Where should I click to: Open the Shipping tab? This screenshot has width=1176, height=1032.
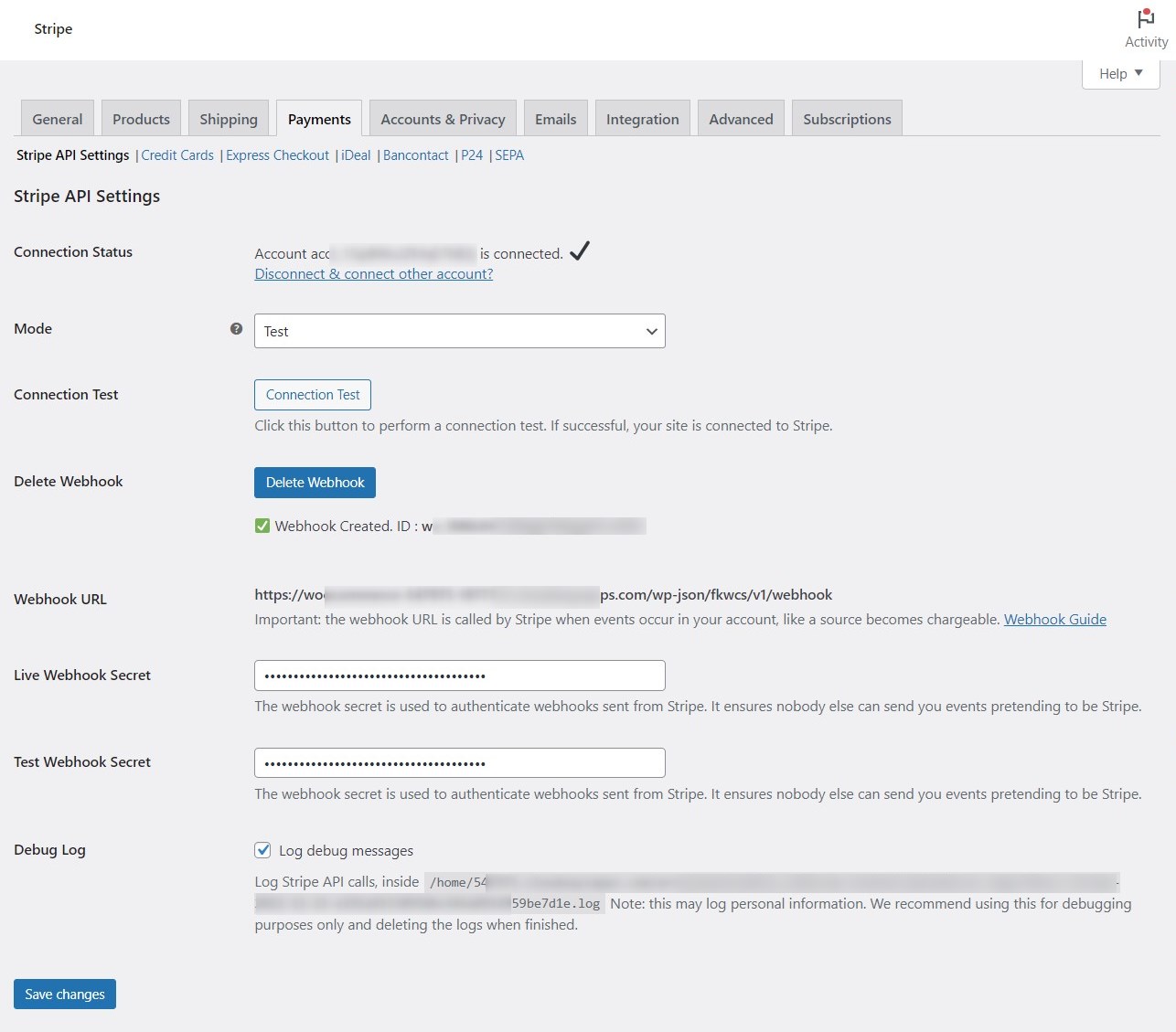click(x=229, y=119)
